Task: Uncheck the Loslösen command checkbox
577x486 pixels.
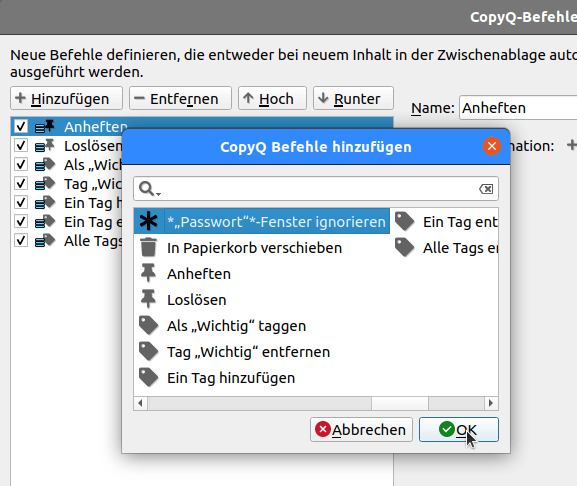Action: (x=21, y=145)
